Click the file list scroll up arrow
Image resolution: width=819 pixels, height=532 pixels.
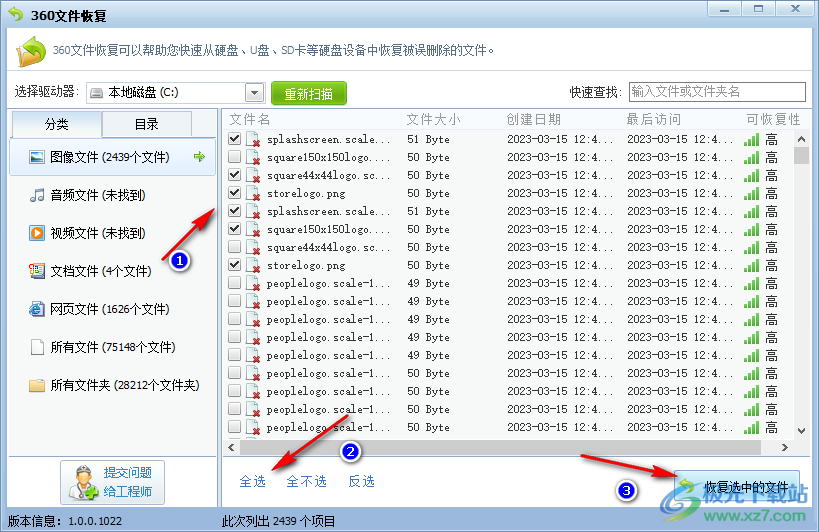(x=801, y=139)
